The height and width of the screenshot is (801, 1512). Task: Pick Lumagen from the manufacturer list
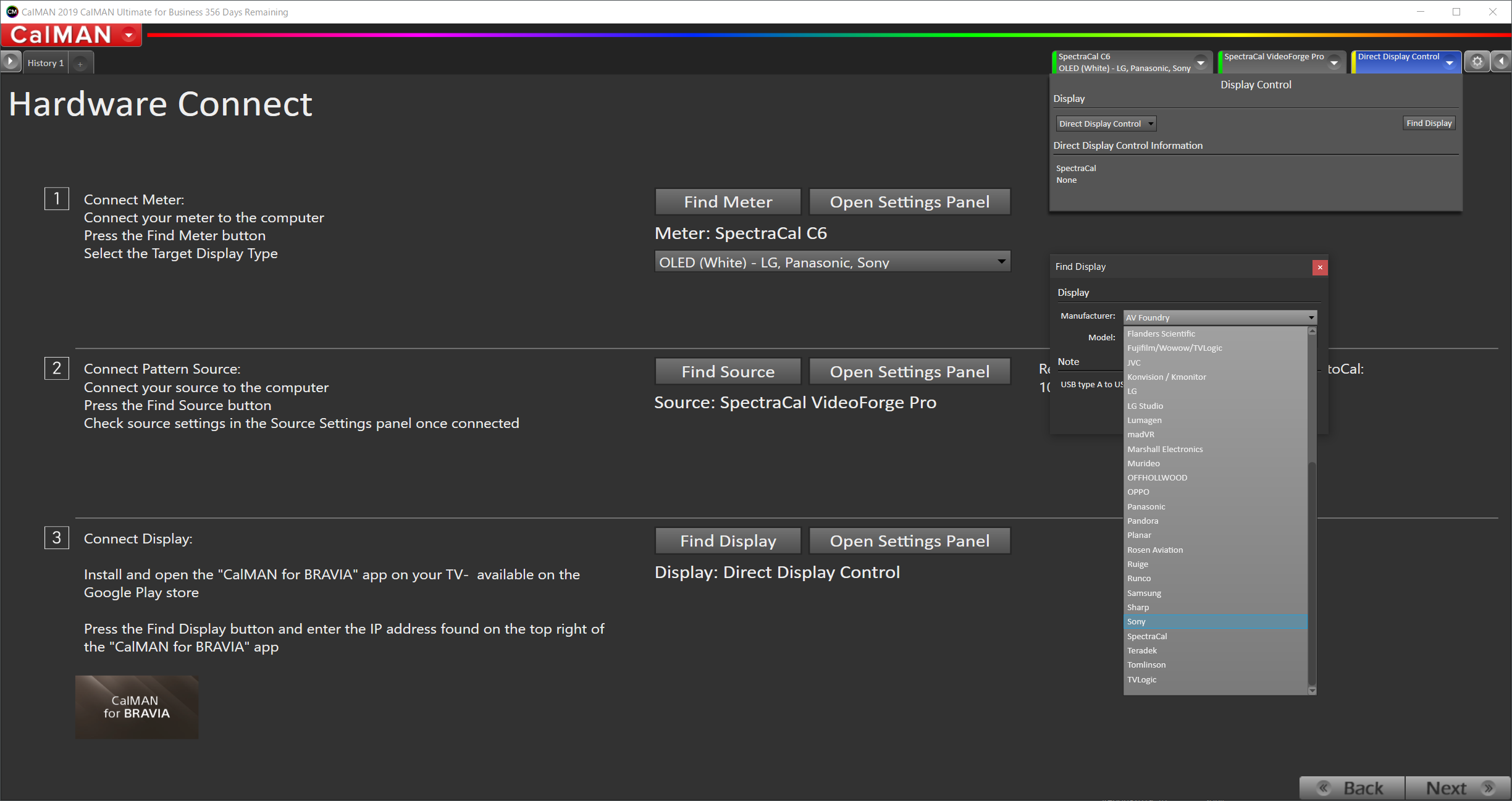(x=1216, y=420)
